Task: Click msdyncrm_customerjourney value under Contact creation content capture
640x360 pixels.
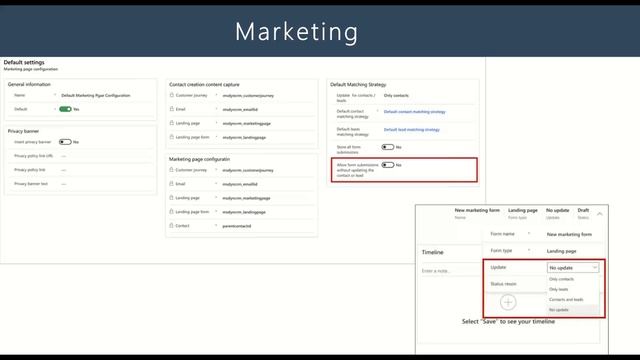Action: pos(248,96)
